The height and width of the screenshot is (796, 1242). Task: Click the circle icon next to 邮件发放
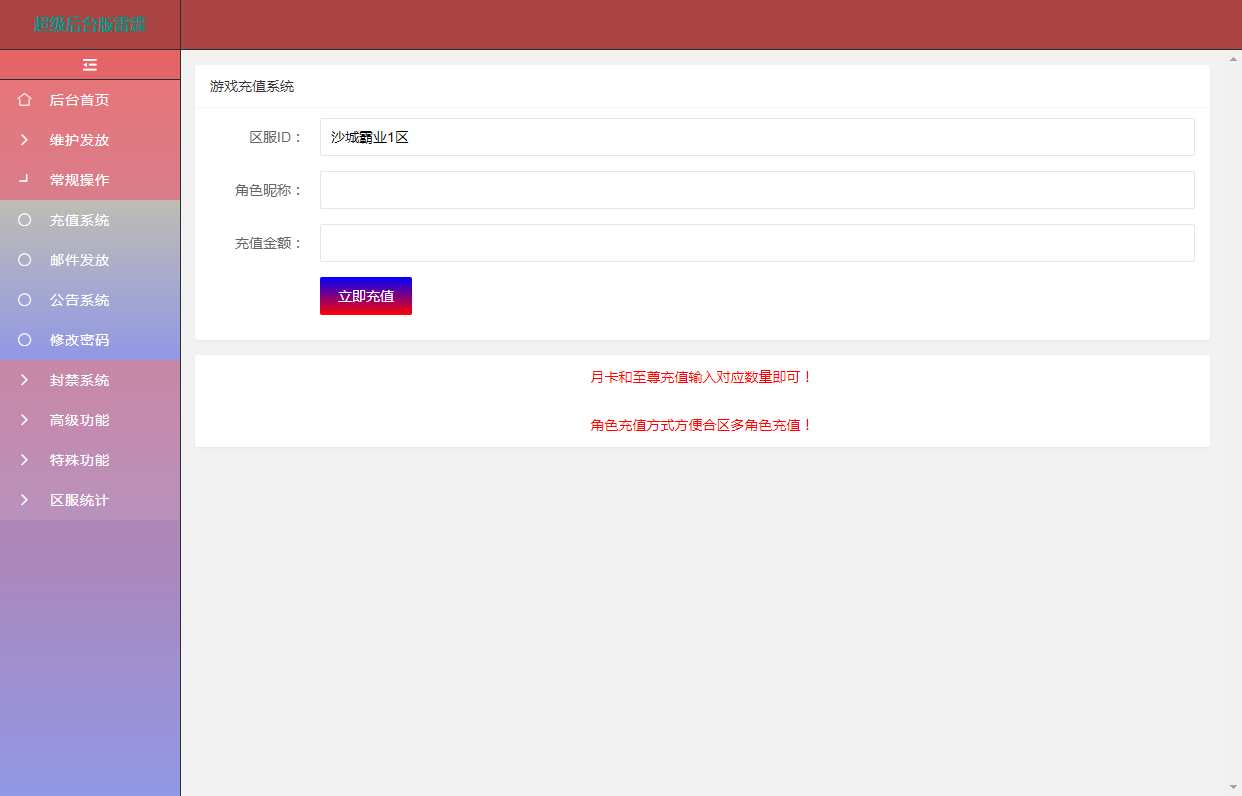tap(24, 260)
